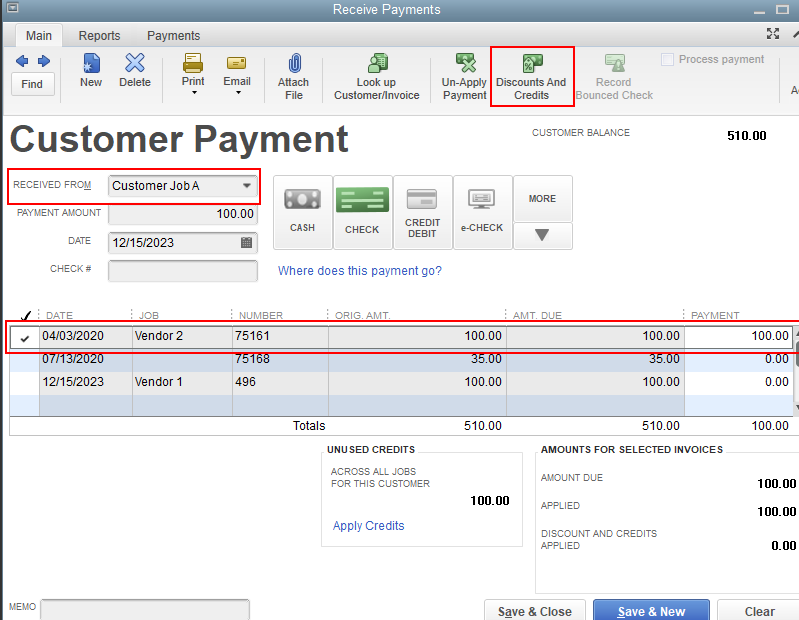Select Cash payment method
This screenshot has height=620, width=799.
[x=303, y=212]
